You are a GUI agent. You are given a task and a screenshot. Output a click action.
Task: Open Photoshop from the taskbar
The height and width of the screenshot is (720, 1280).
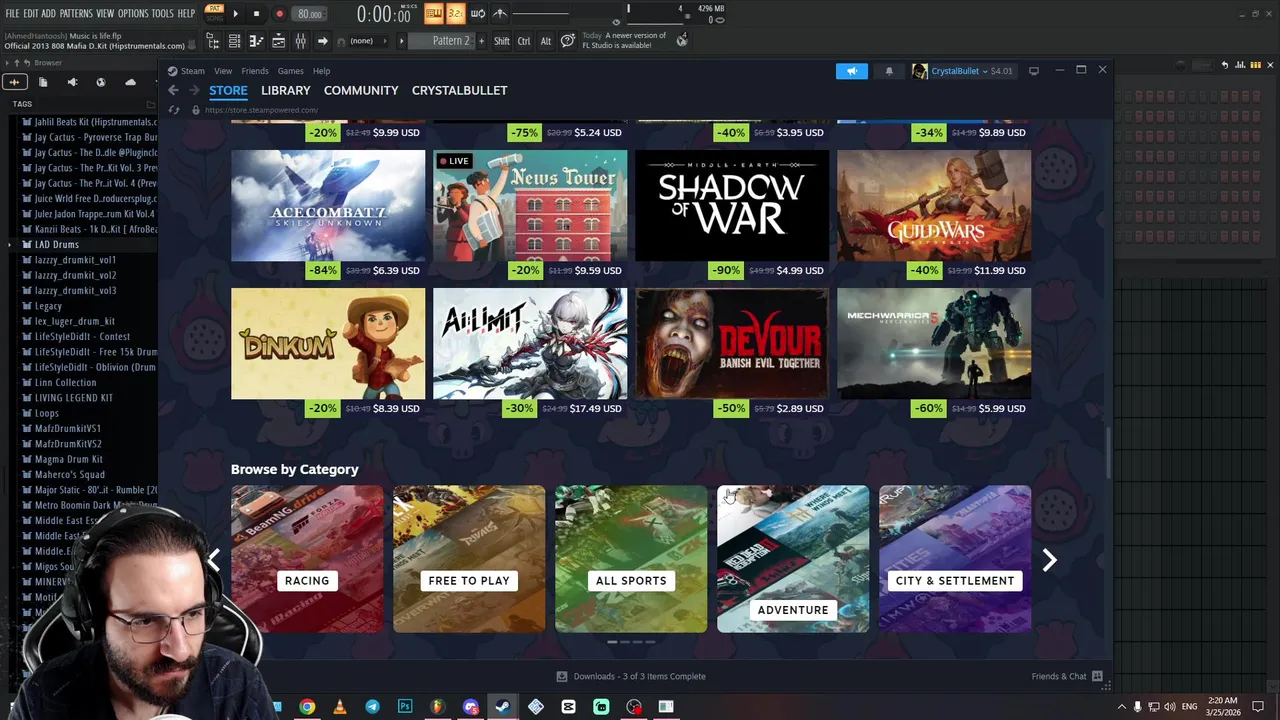405,707
